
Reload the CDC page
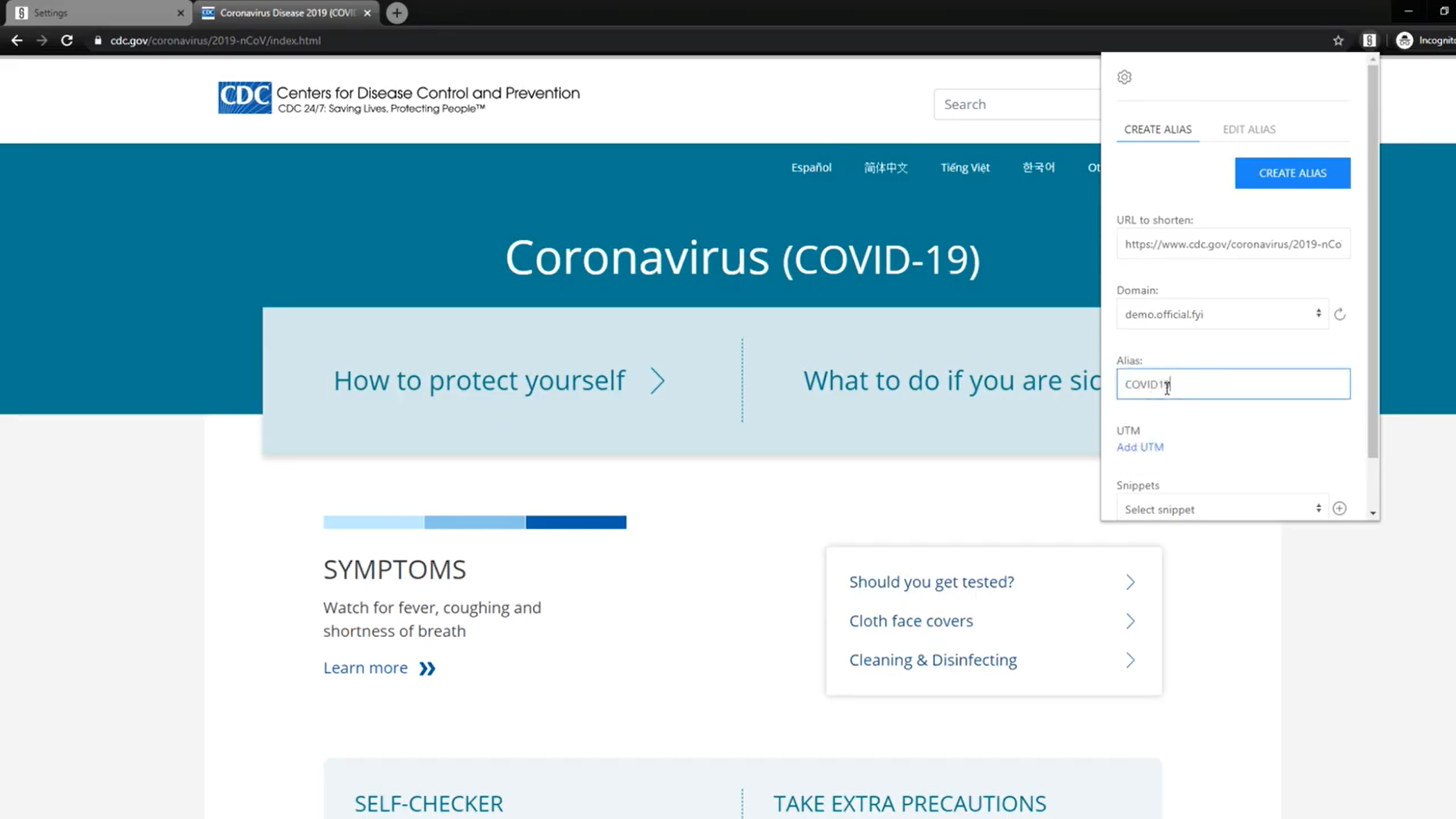tap(67, 40)
